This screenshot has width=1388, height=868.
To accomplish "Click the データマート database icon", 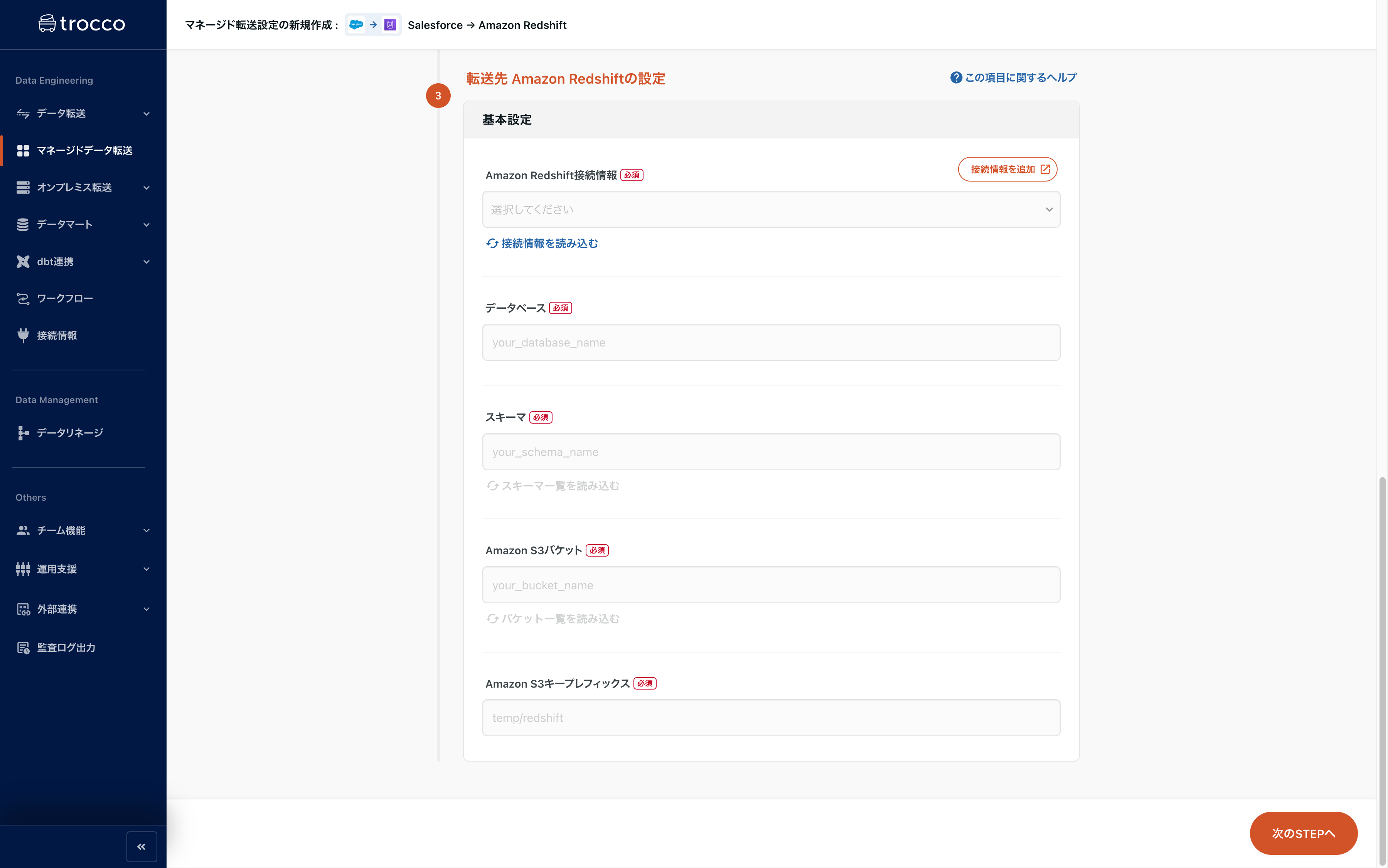I will pos(23,224).
